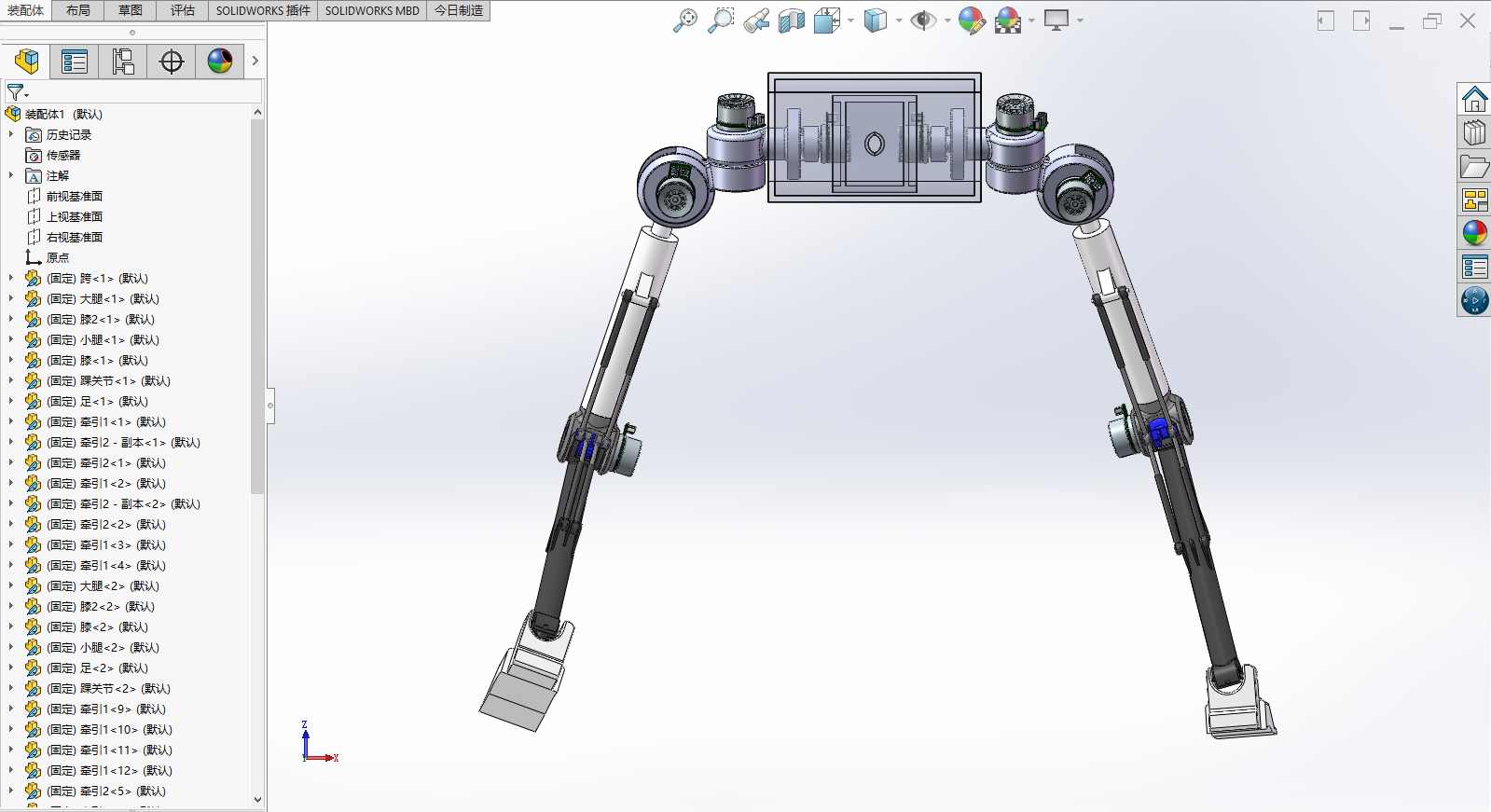Screen dimensions: 1491x812
Task: Open the SOLIDWORKS MBD tab
Action: click(x=372, y=10)
